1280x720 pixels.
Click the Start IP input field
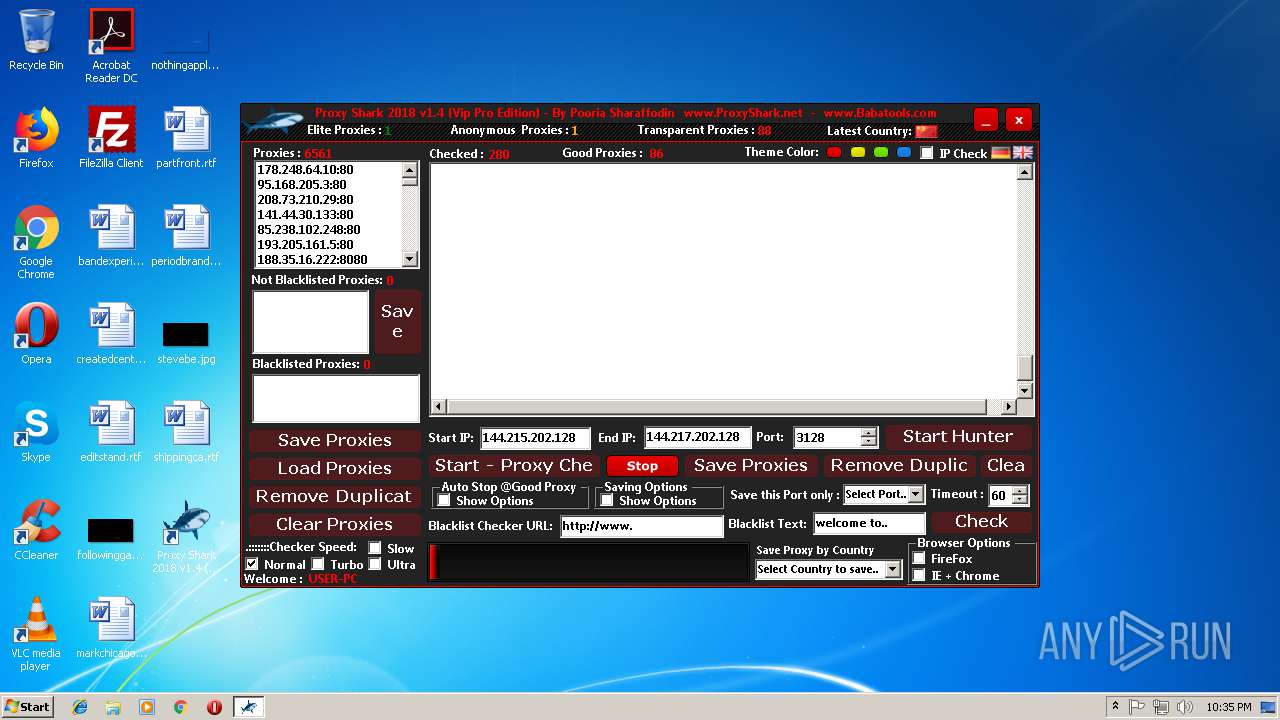[x=535, y=438]
